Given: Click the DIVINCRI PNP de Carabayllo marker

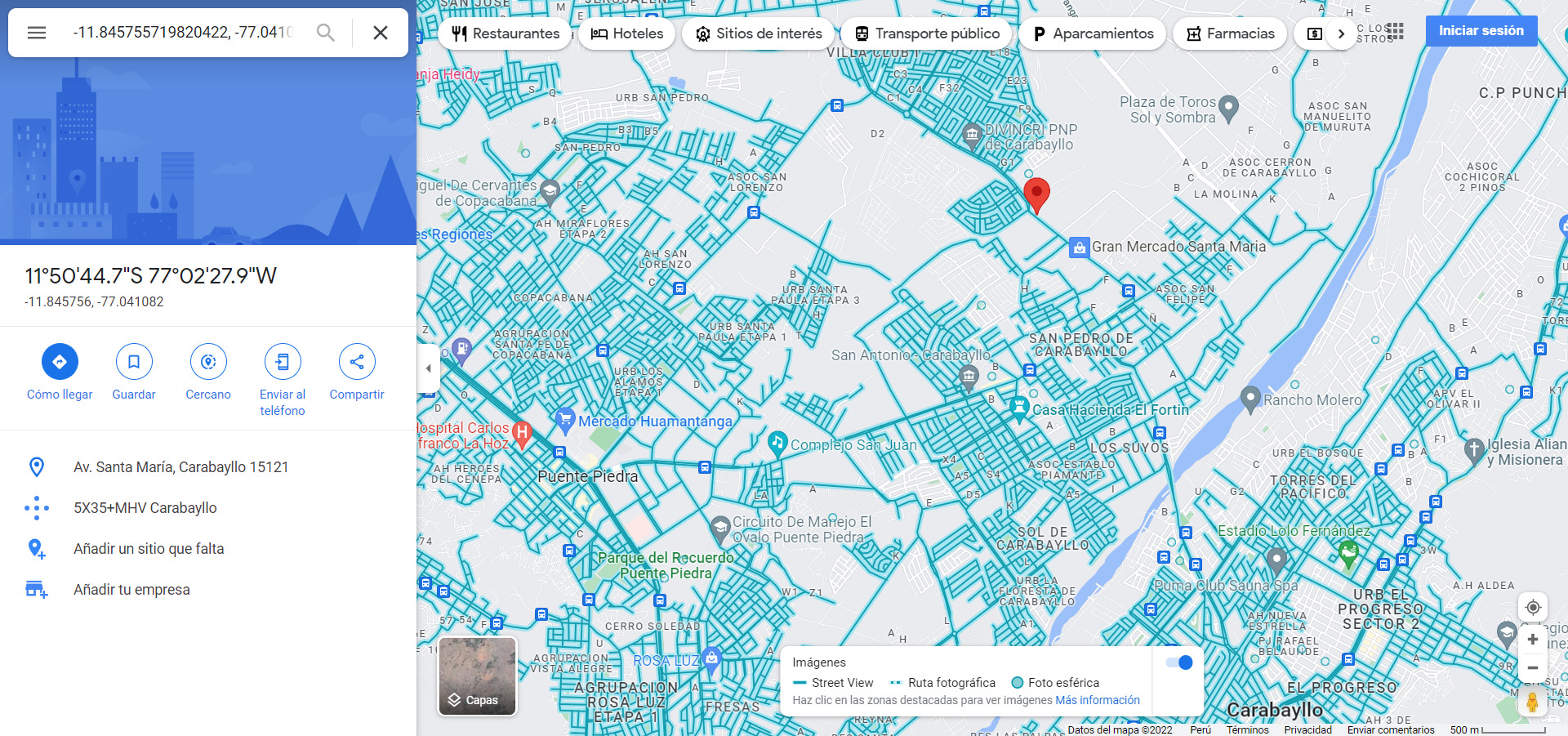Looking at the screenshot, I should 971,136.
